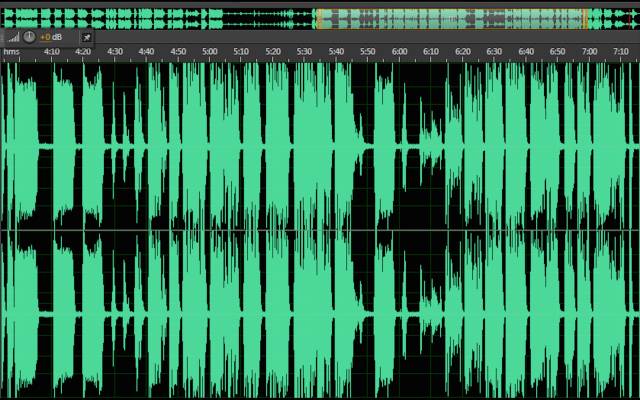Click the 7:10 mark on the ruler
The image size is (640, 400).
click(x=620, y=51)
